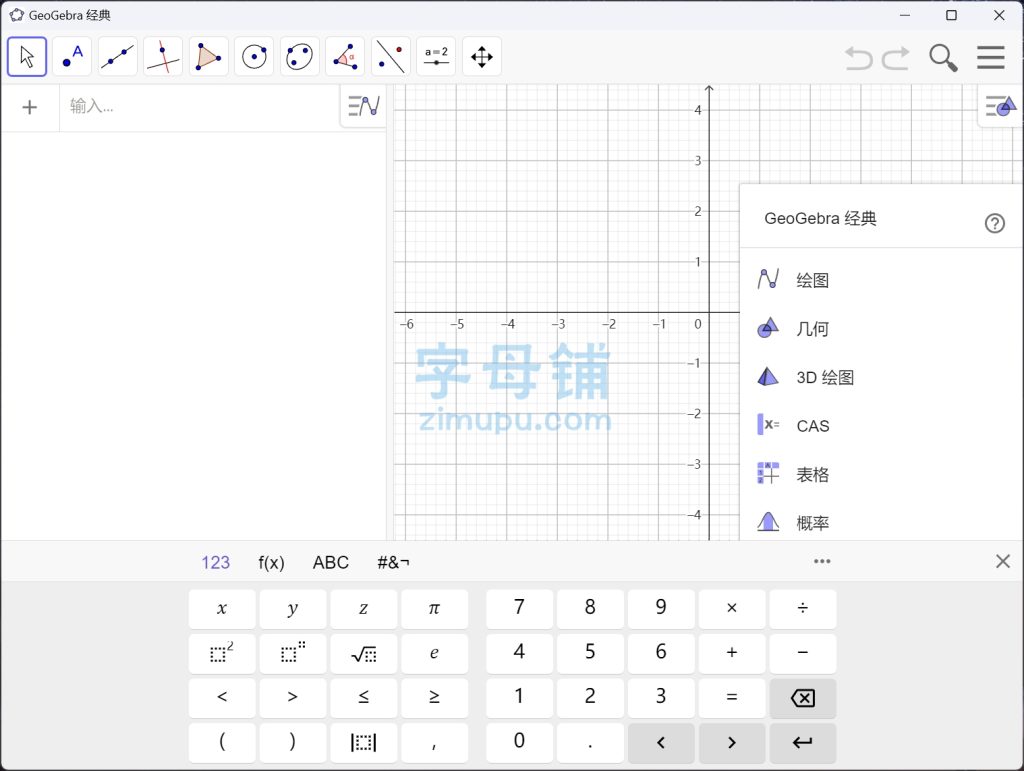Select the Slider a=2 tool
Screen dimensions: 1024x771
click(436, 57)
